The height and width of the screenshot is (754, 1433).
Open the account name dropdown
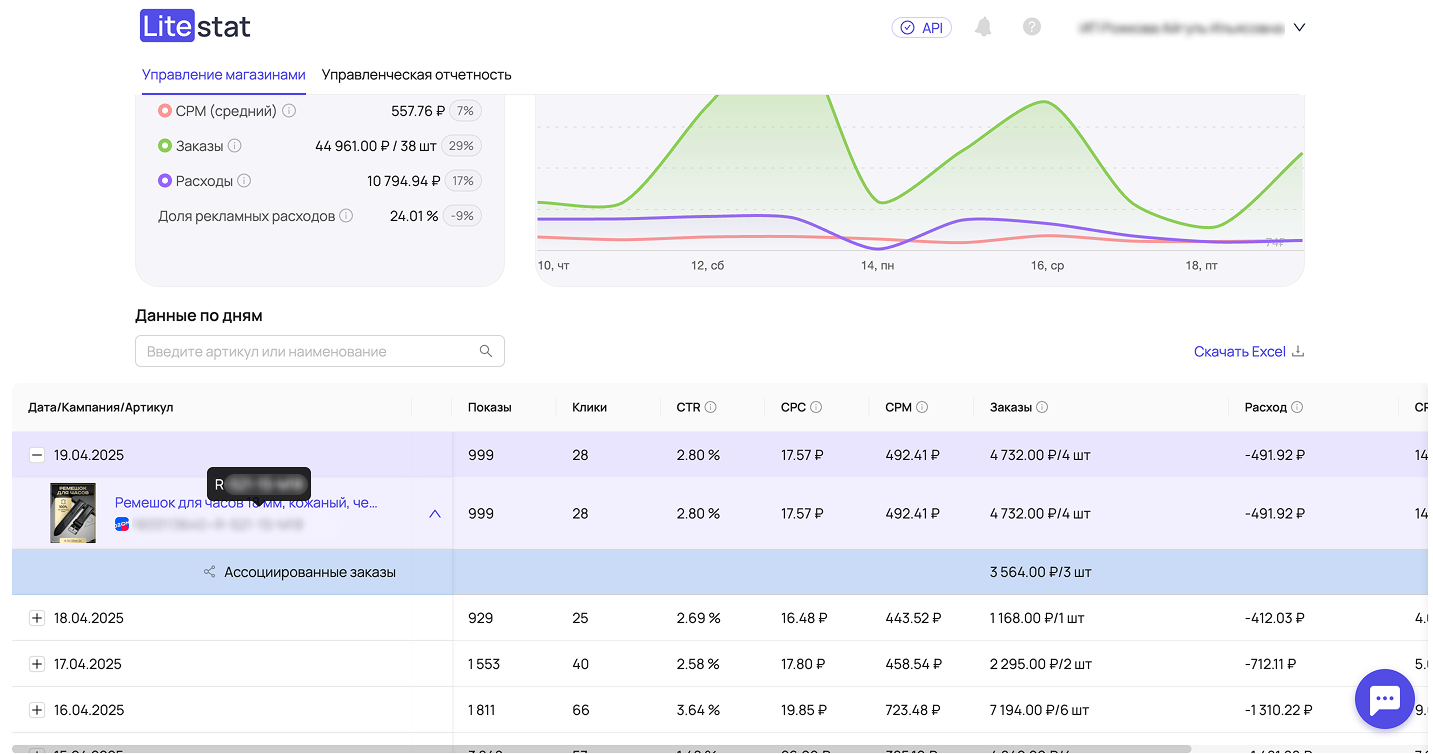point(1299,28)
